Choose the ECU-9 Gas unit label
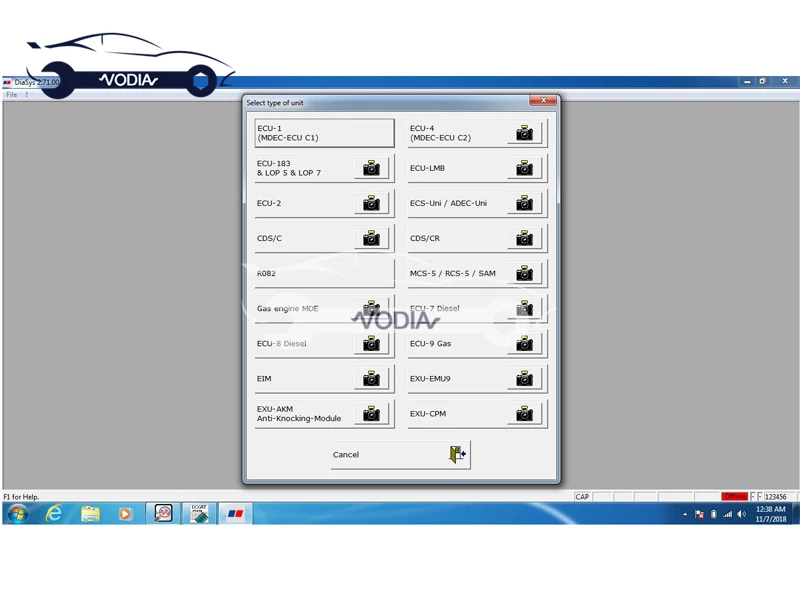This screenshot has width=800, height=600. (430, 343)
